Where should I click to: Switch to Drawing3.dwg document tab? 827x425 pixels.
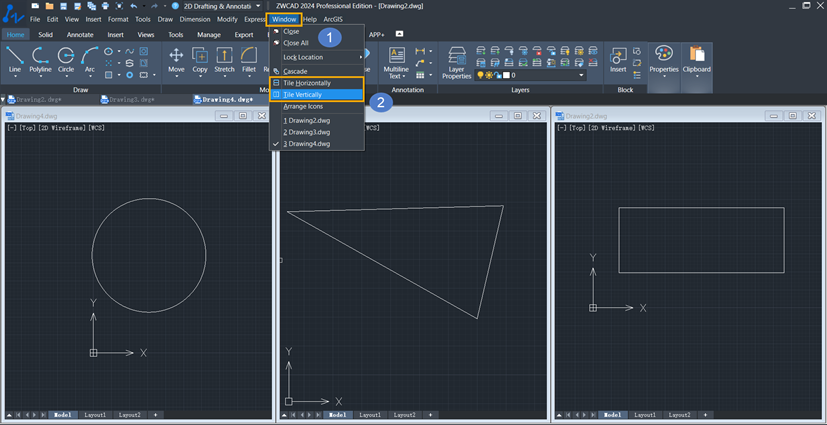132,99
